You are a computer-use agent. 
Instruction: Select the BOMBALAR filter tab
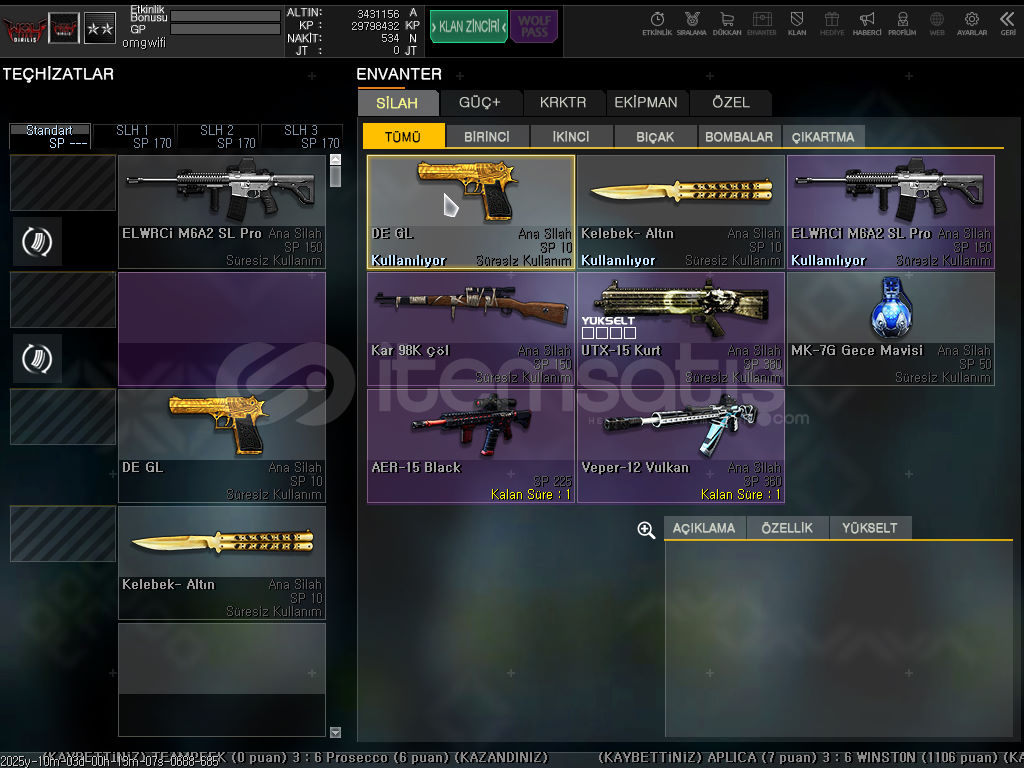pyautogui.click(x=739, y=137)
